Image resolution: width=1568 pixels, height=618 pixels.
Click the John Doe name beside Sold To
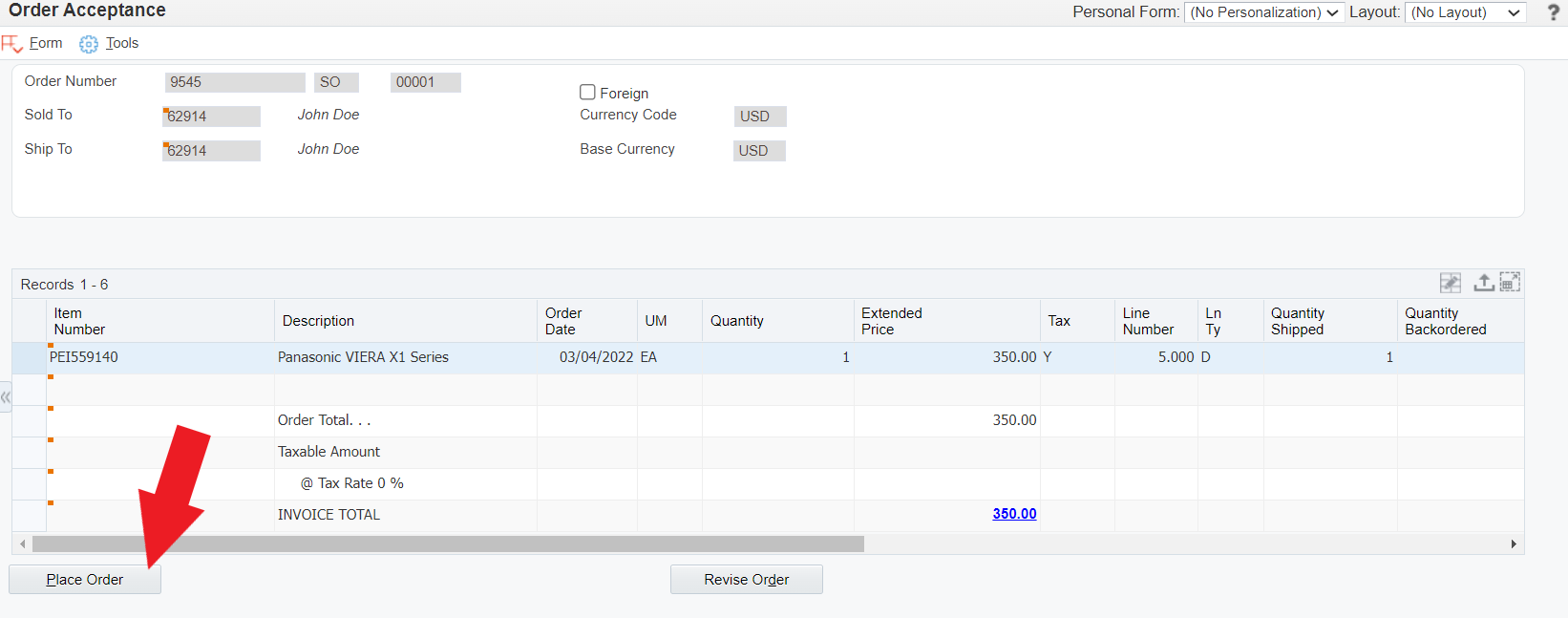tap(328, 115)
